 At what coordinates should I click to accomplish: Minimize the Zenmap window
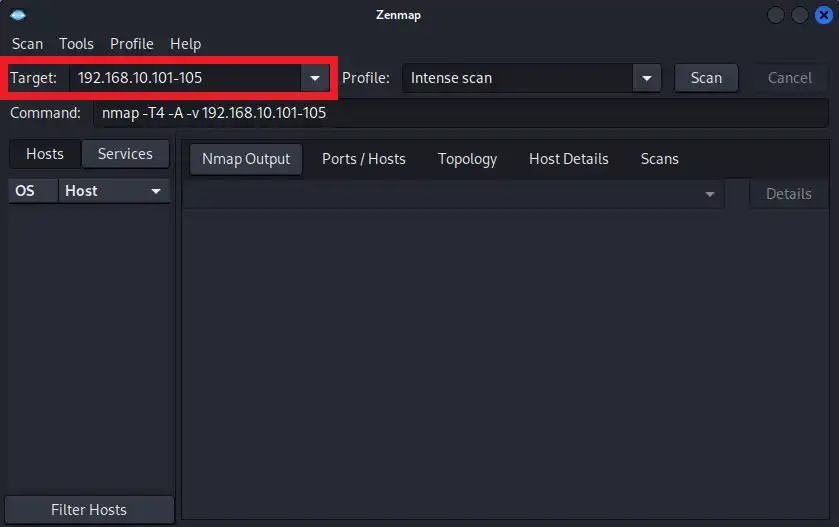click(x=776, y=15)
